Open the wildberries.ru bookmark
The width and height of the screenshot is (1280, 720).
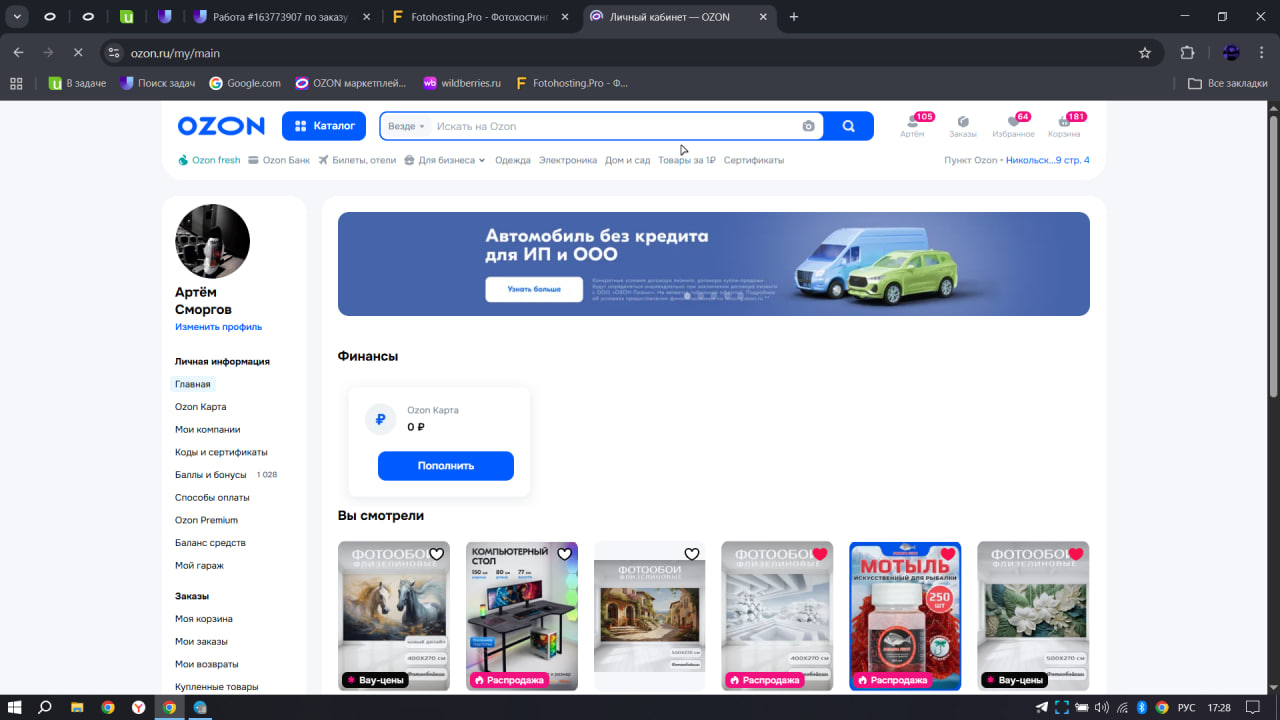tap(462, 83)
